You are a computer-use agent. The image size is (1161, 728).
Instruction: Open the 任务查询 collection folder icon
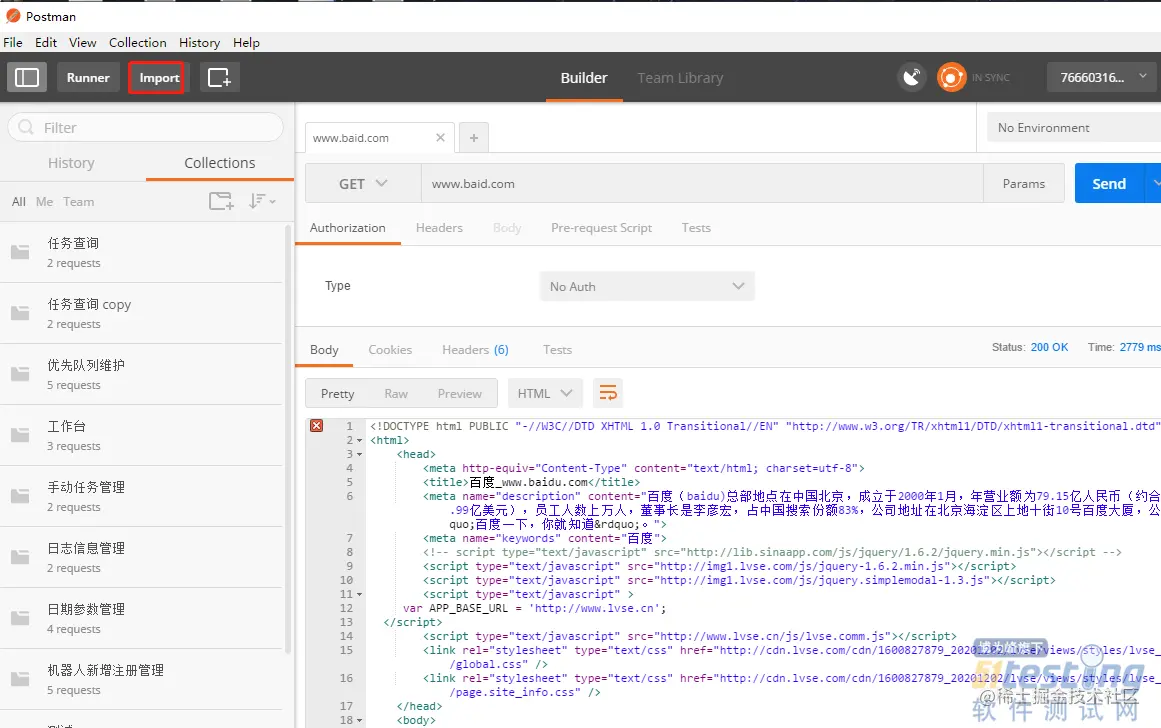pos(20,252)
